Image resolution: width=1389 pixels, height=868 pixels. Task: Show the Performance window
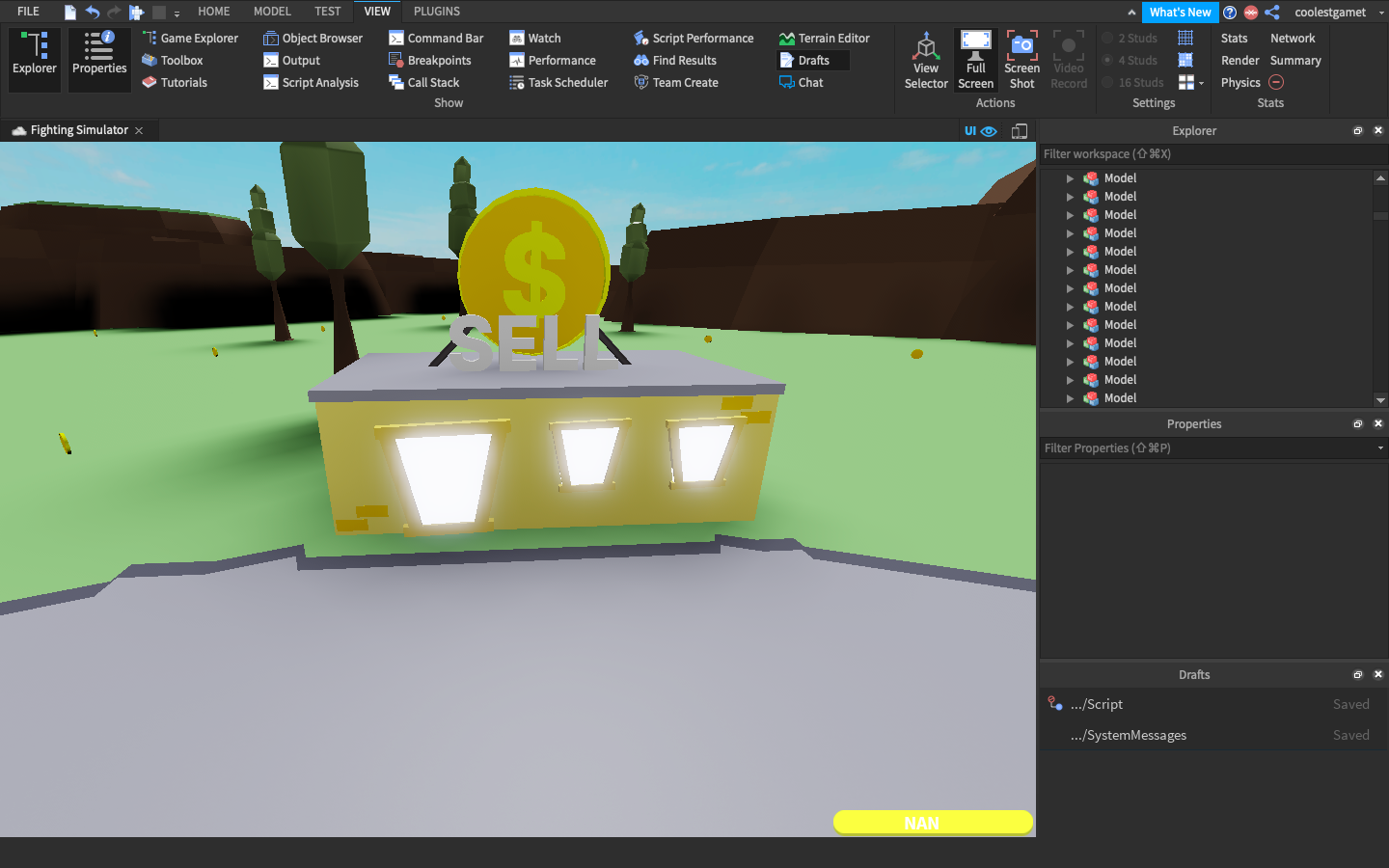[x=553, y=61]
